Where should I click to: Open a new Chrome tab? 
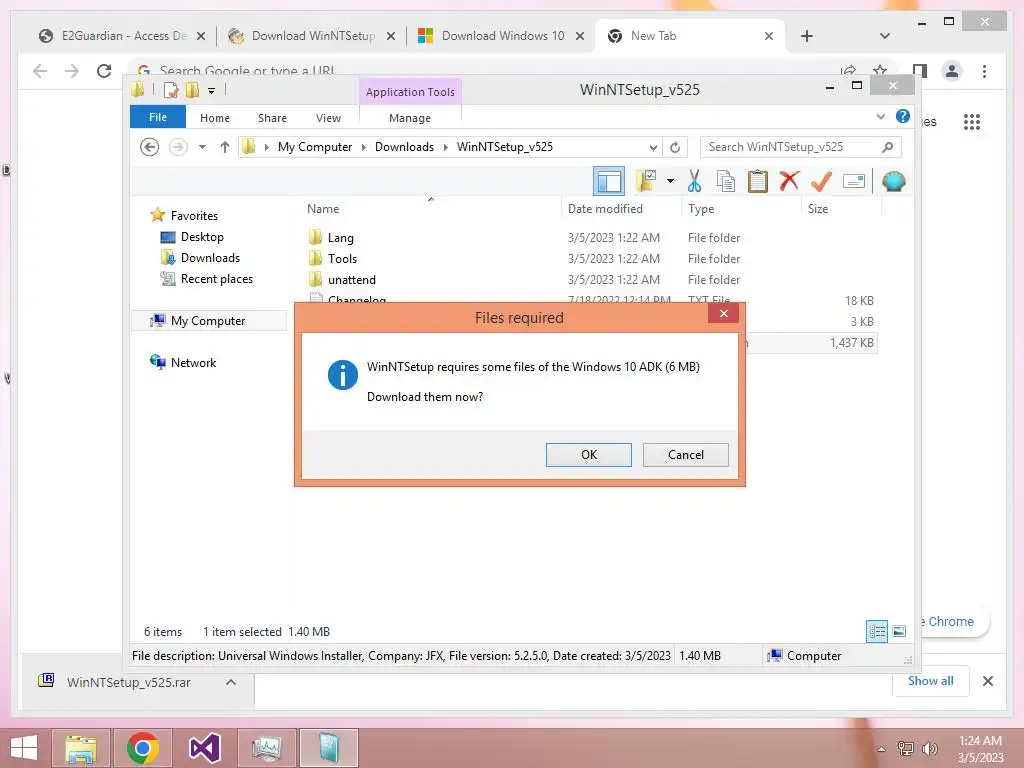pyautogui.click(x=807, y=36)
